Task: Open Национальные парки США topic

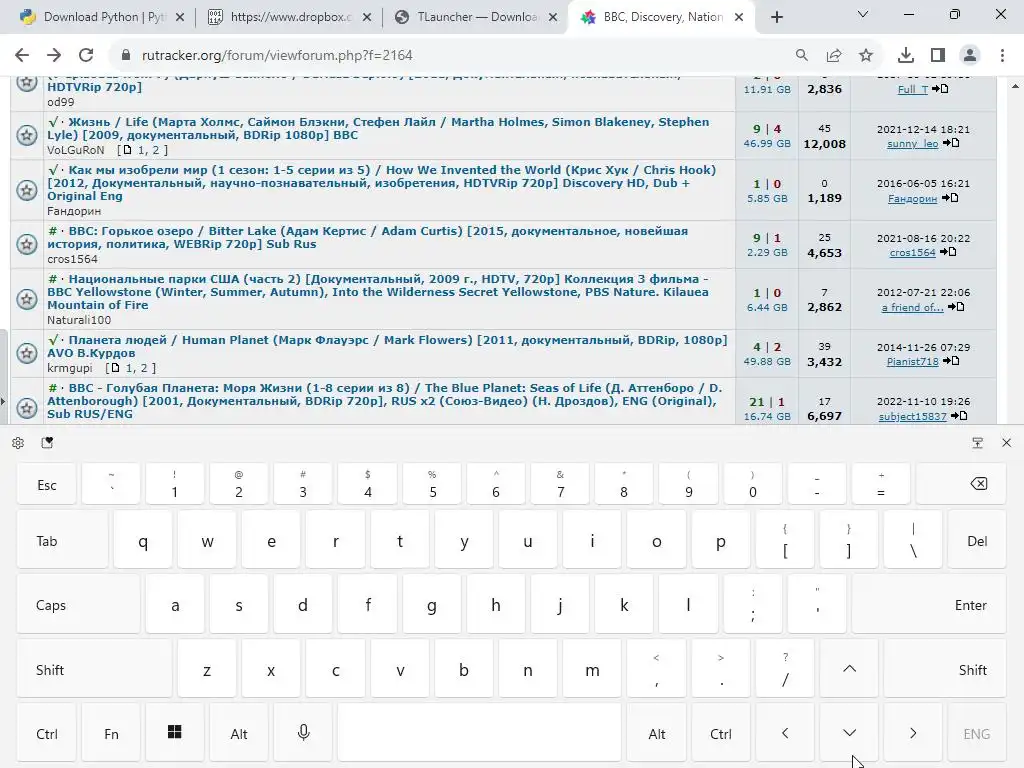Action: pyautogui.click(x=378, y=292)
